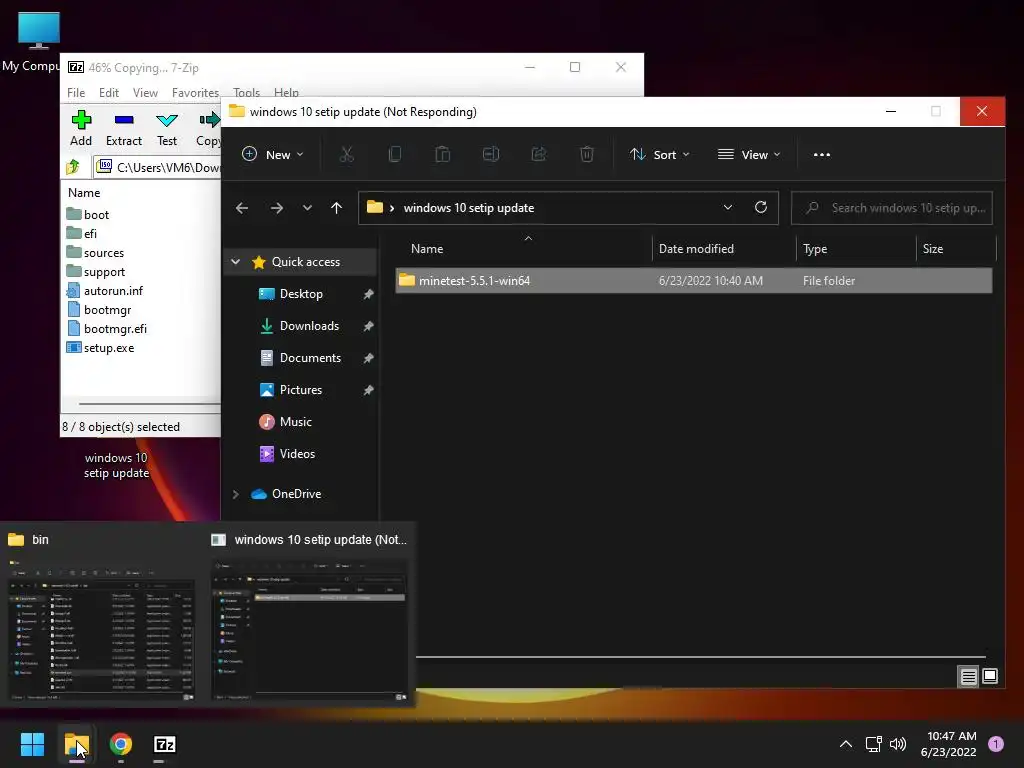Screen dimensions: 1024x768
Task: Open recent locations dropdown chevron
Action: click(307, 208)
